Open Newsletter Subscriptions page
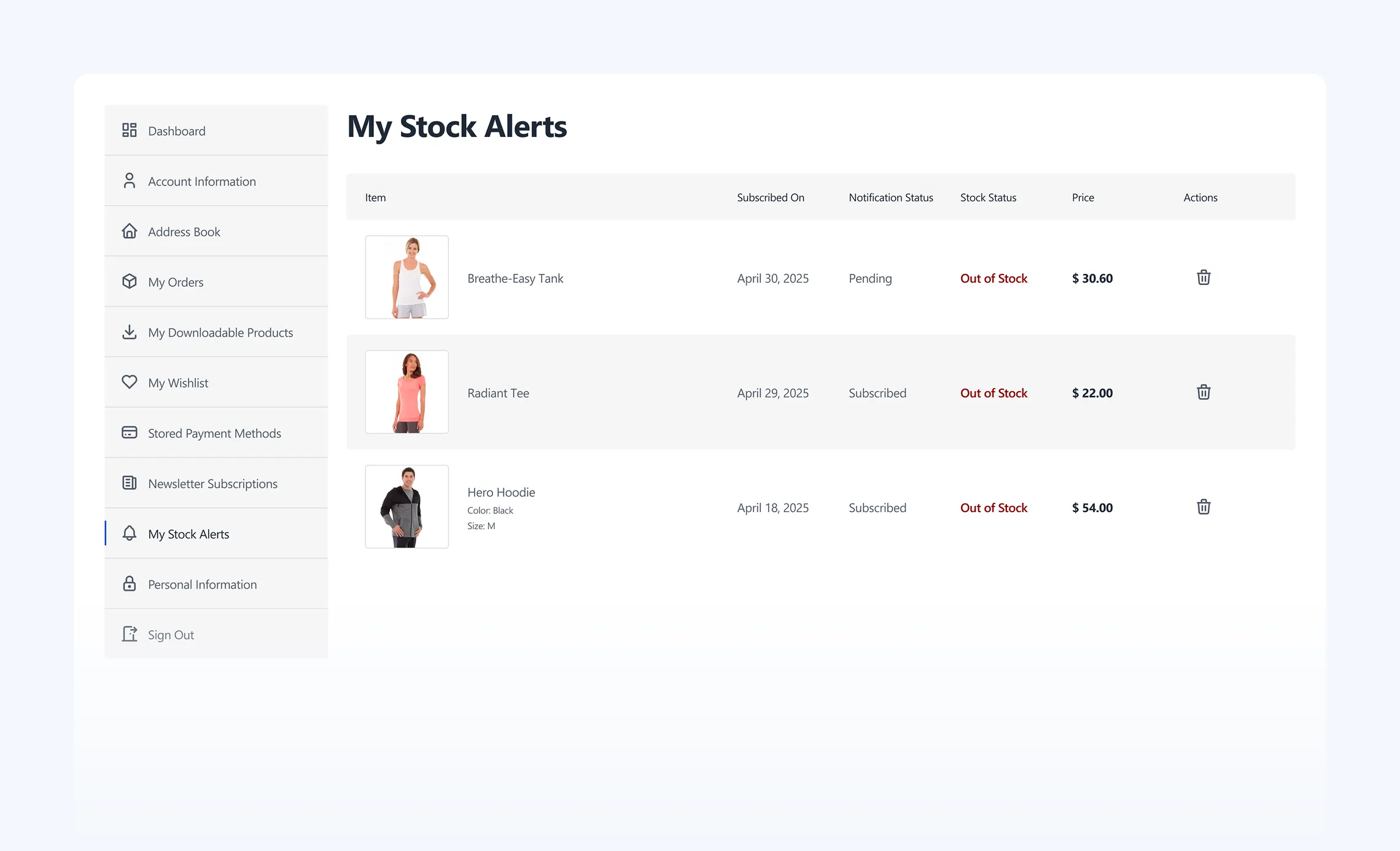The width and height of the screenshot is (1400, 851). coord(212,484)
